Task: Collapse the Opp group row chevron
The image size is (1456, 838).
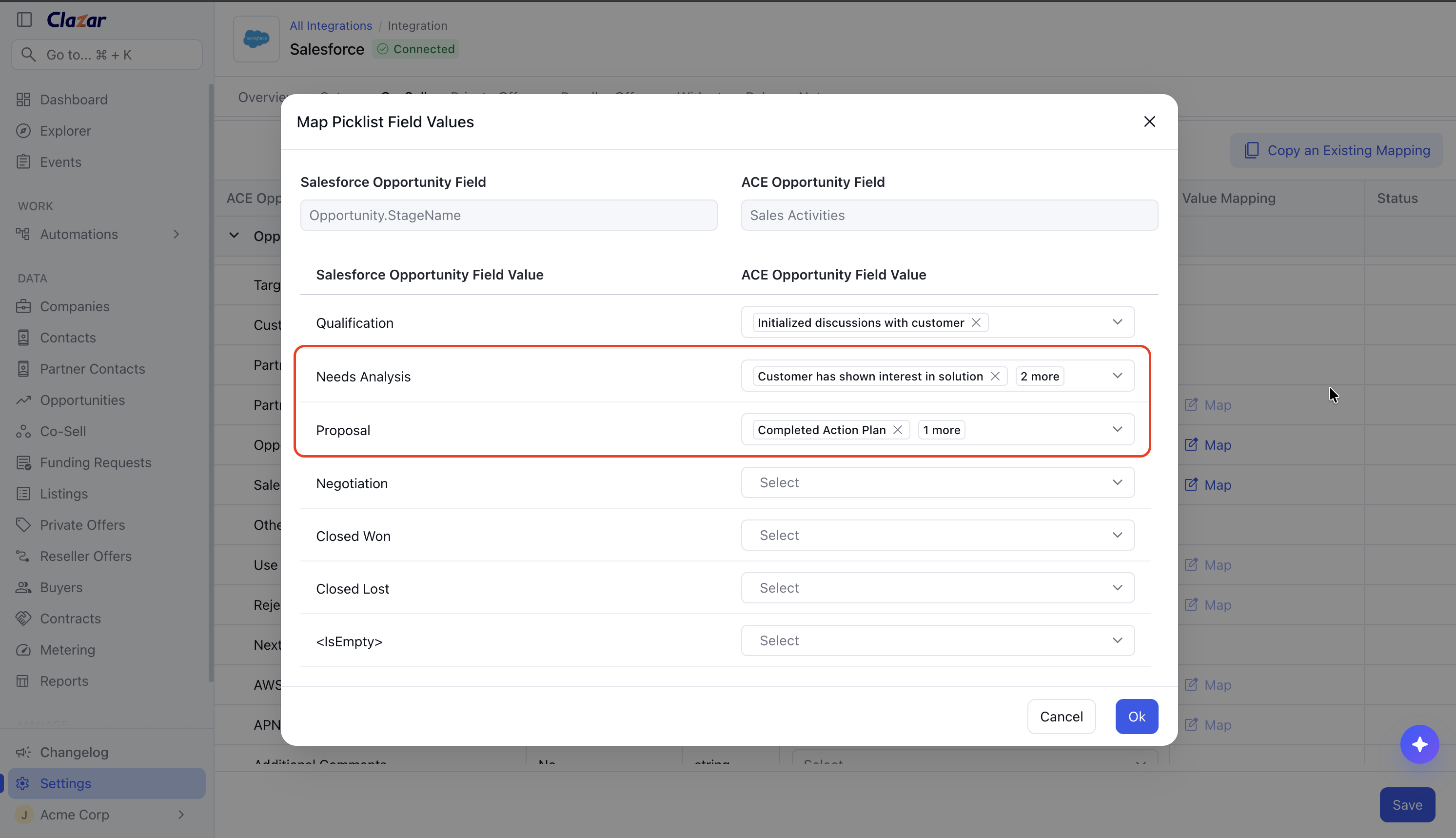Action: pyautogui.click(x=234, y=236)
